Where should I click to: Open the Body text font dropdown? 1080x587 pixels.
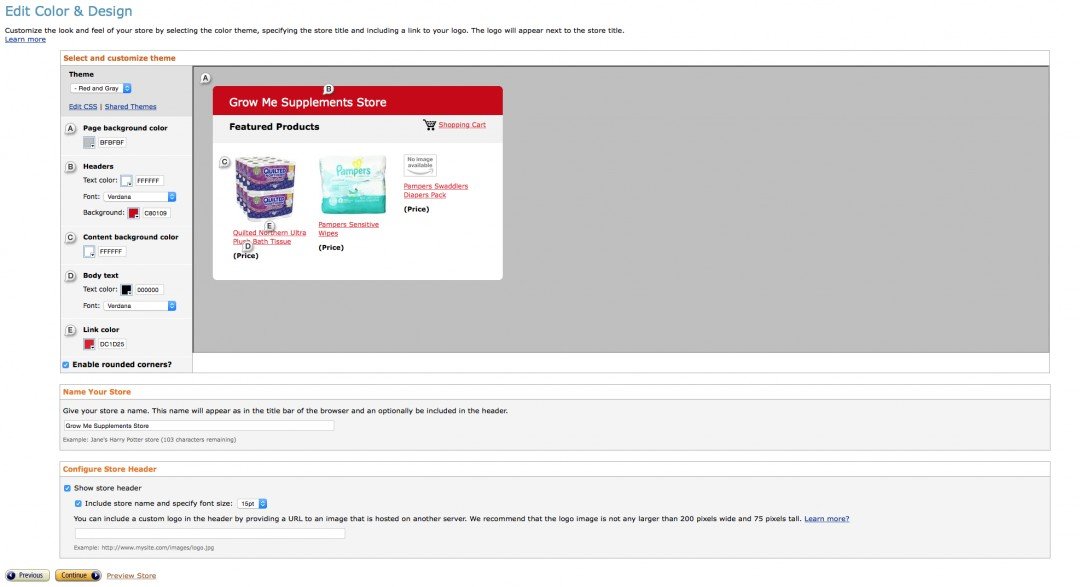(x=140, y=306)
